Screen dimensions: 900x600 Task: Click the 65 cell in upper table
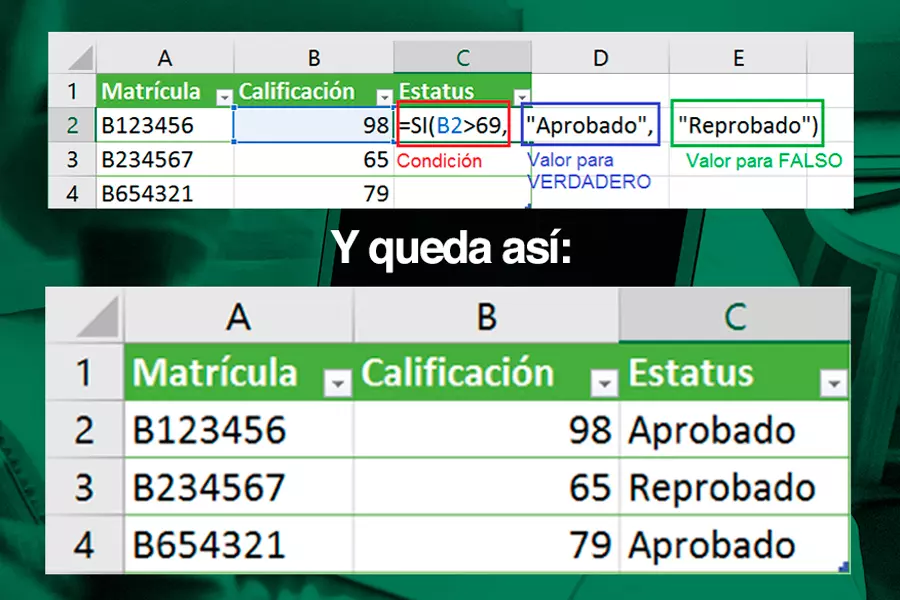tap(313, 159)
